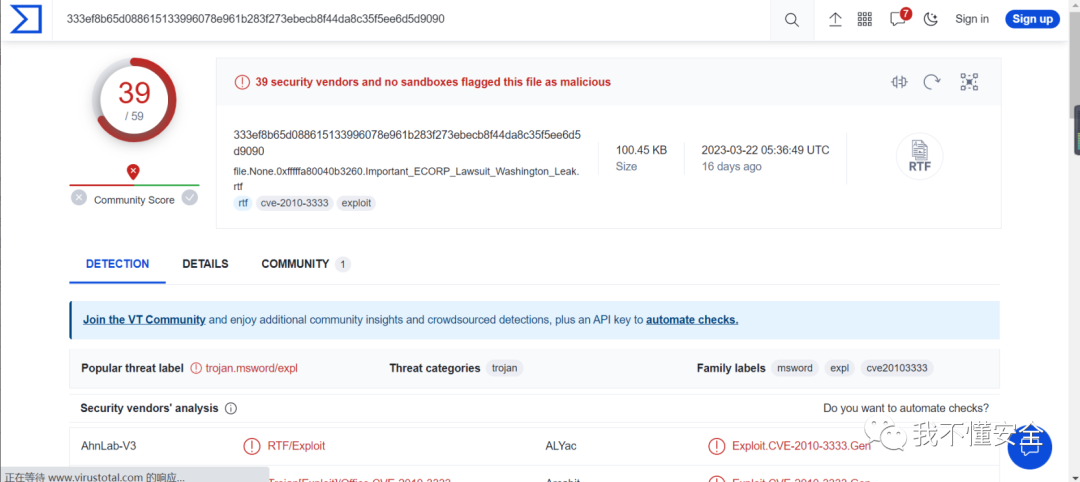Click the hash search input field
The width and height of the screenshot is (1080, 482).
(x=413, y=19)
